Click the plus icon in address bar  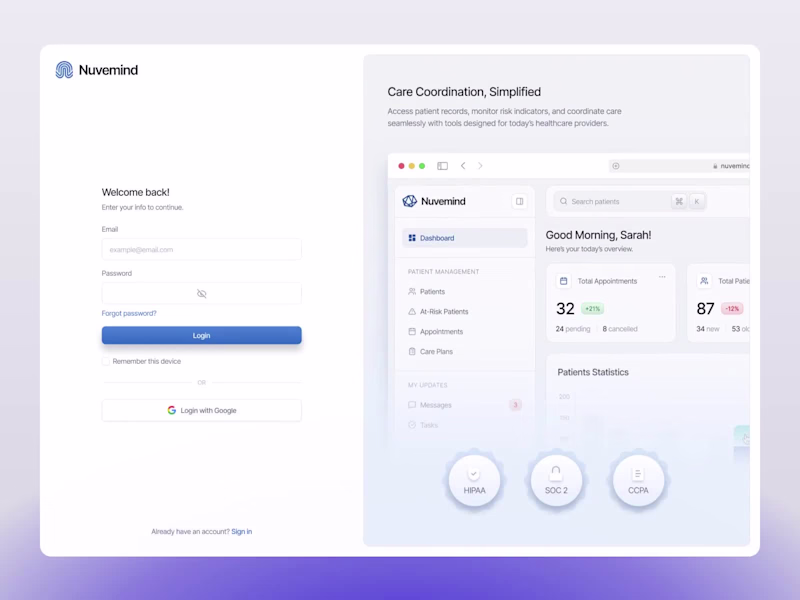click(616, 166)
